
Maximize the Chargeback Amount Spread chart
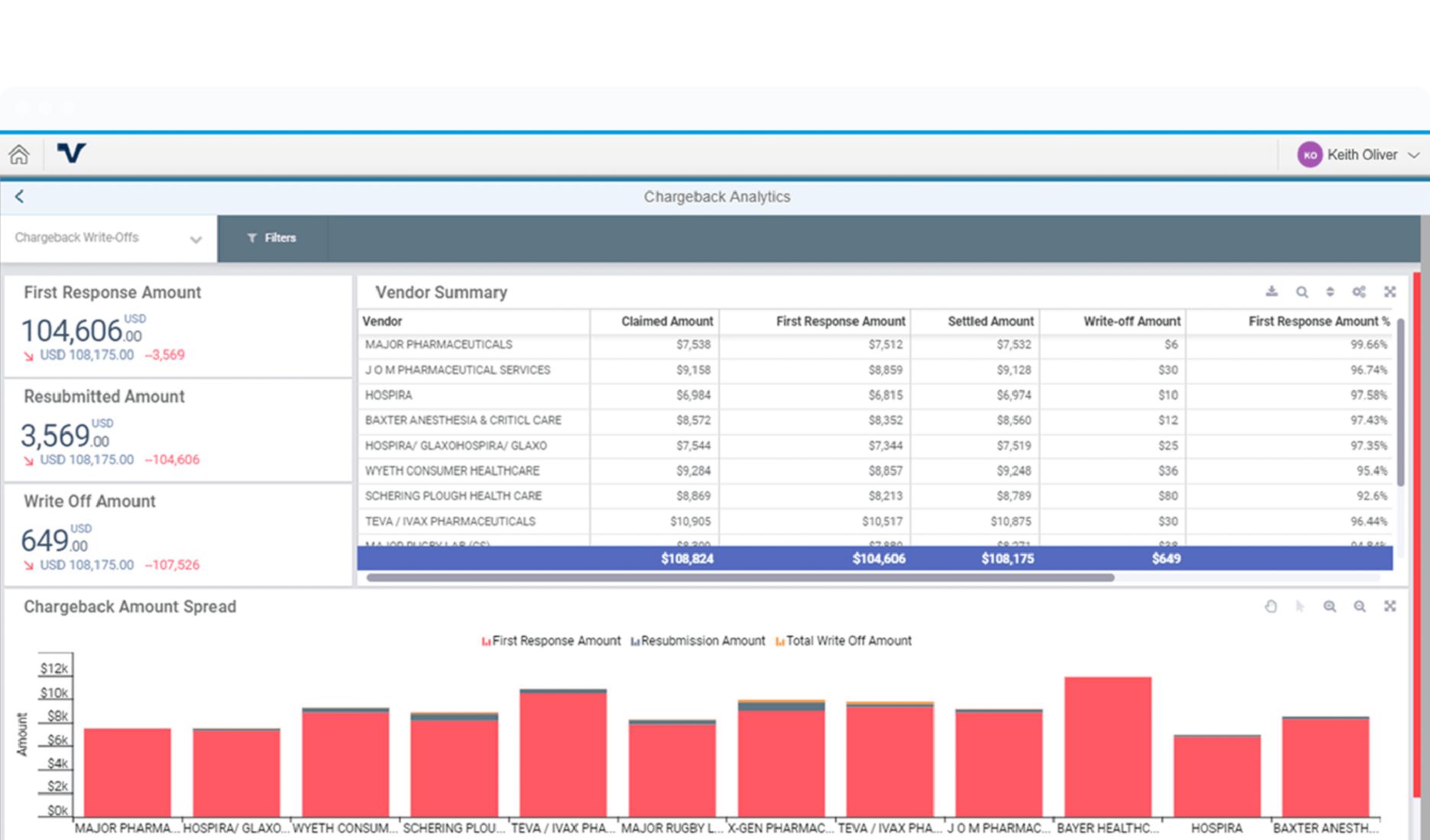pos(1390,606)
